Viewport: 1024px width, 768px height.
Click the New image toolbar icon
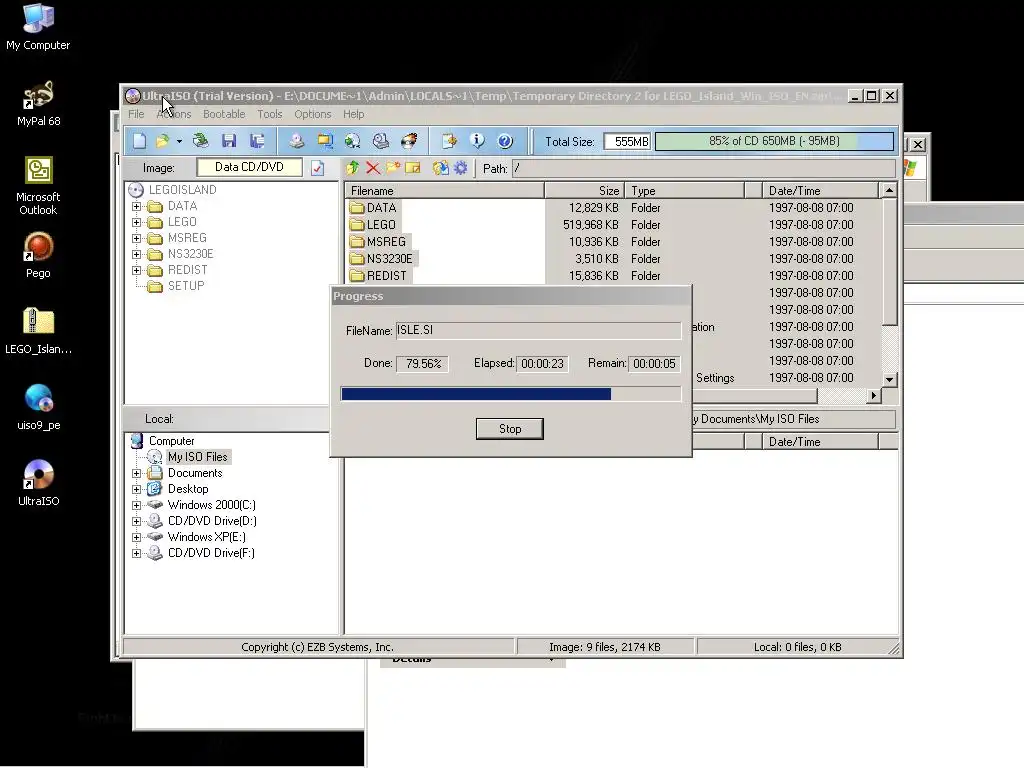[139, 141]
